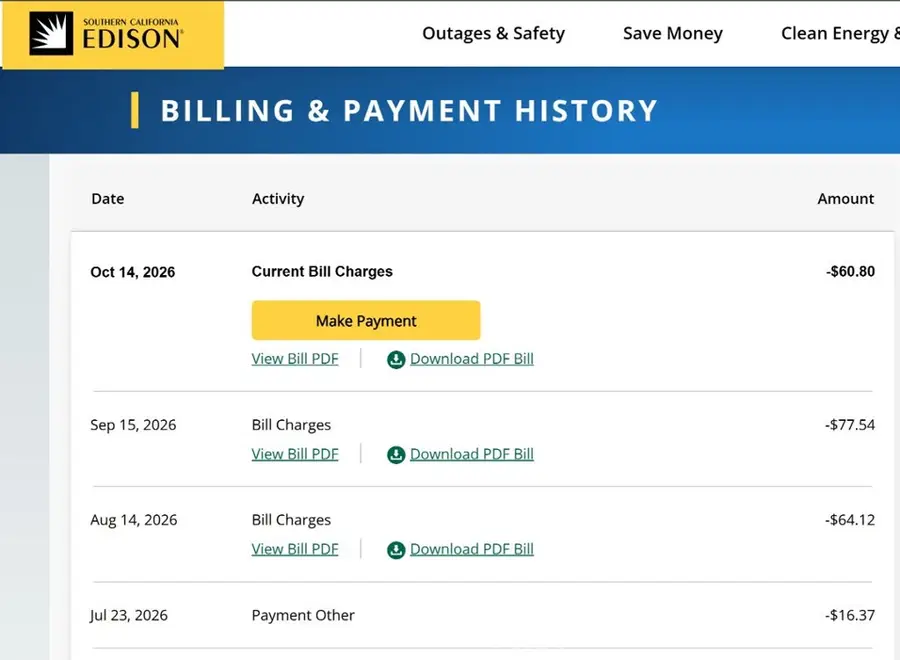900x660 pixels.
Task: Click the -$16.37 amount
Action: pyautogui.click(x=849, y=615)
